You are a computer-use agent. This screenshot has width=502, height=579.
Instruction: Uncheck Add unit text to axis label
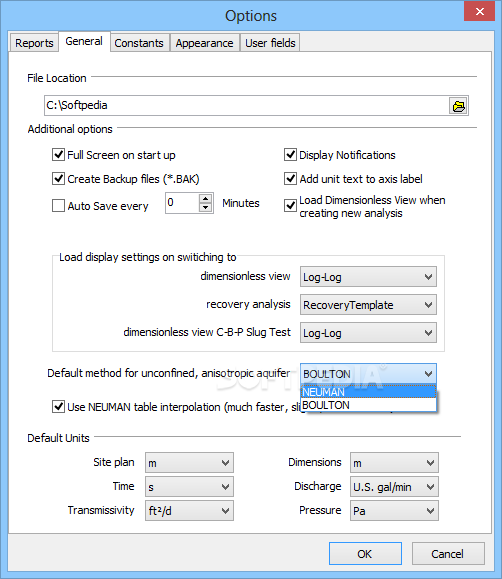tap(290, 179)
